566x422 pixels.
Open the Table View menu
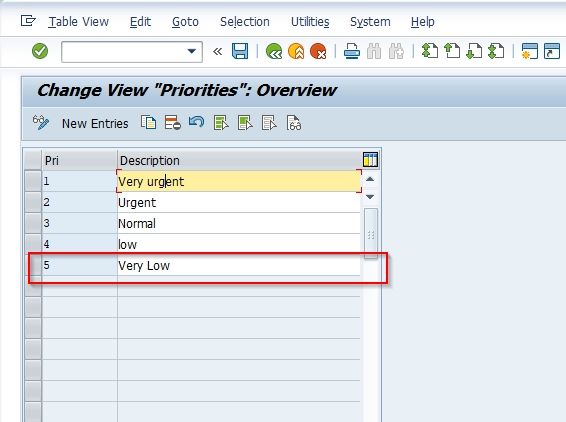tap(79, 22)
